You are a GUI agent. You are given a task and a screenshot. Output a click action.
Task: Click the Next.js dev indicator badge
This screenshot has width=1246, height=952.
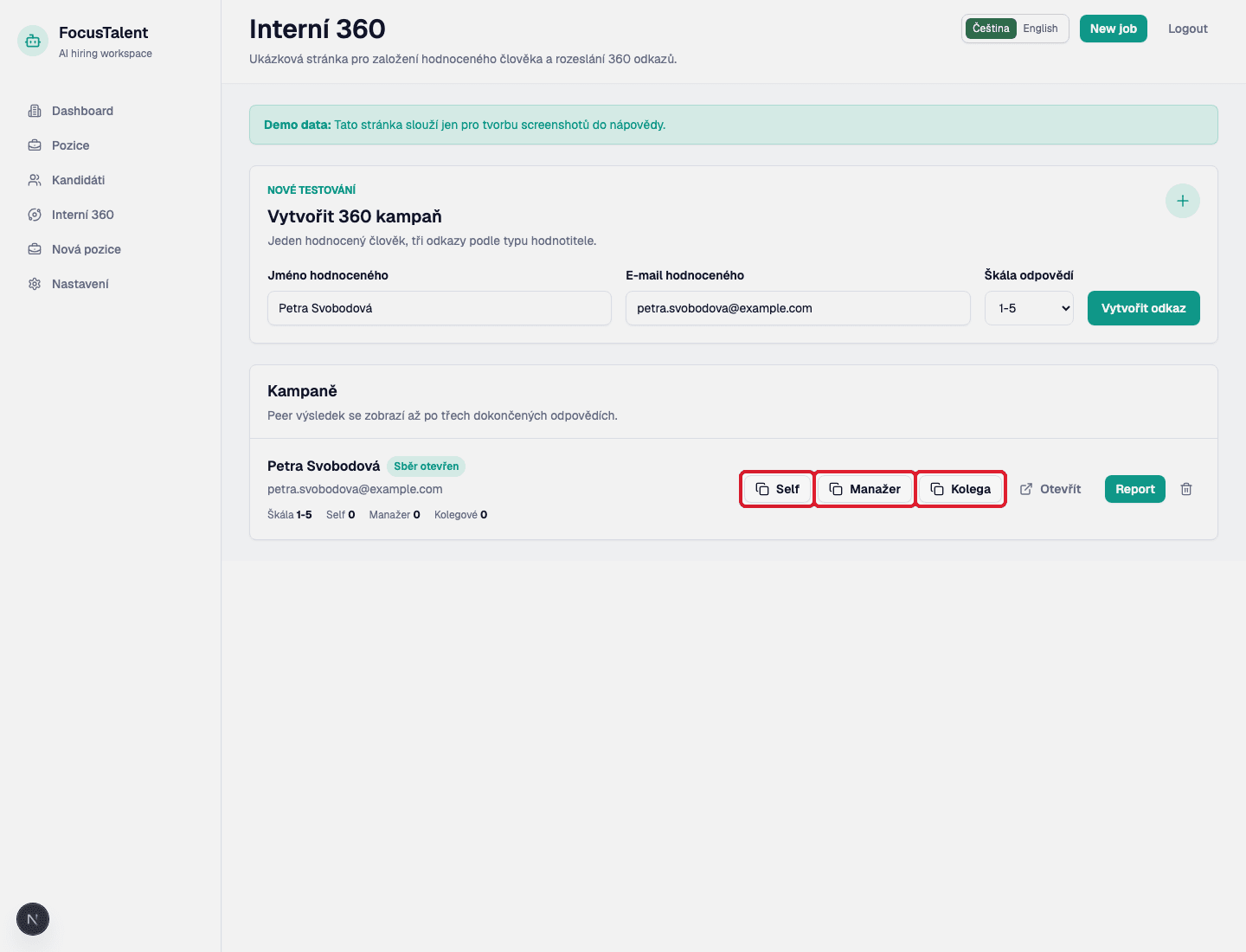[33, 919]
